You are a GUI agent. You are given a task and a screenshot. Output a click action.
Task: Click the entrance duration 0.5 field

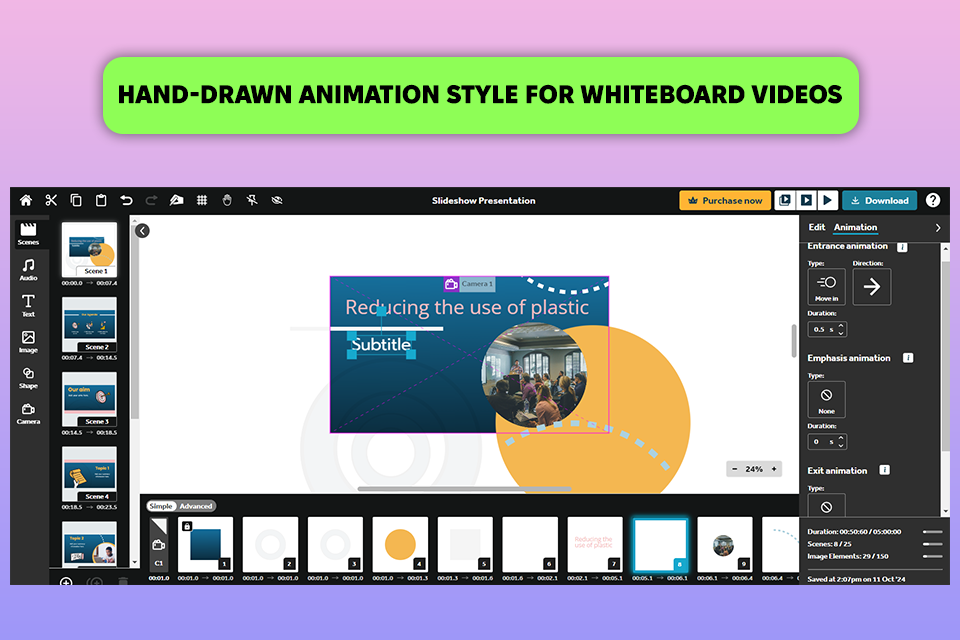pyautogui.click(x=822, y=329)
